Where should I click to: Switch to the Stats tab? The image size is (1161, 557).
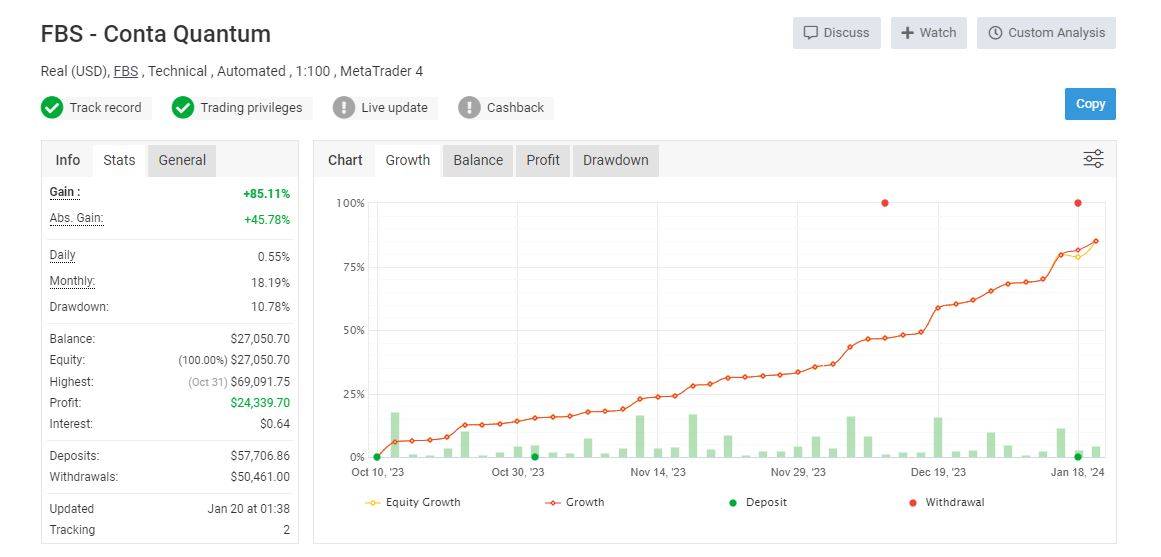pos(119,160)
